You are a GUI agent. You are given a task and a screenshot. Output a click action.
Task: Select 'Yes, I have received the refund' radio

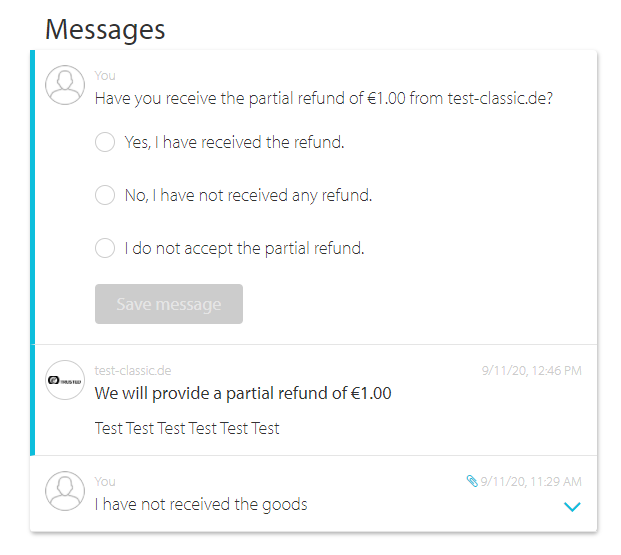pos(105,142)
